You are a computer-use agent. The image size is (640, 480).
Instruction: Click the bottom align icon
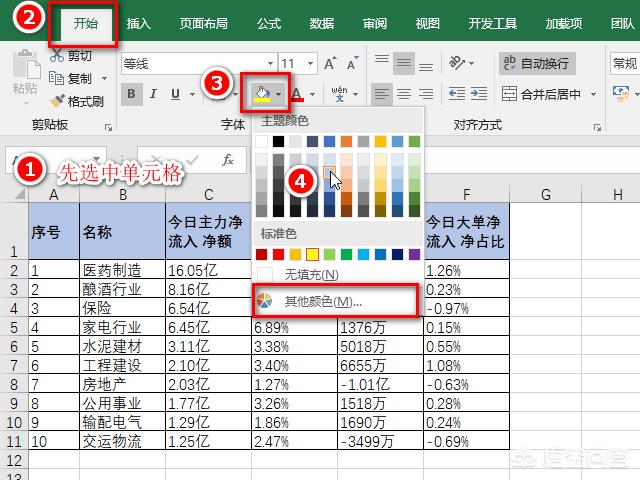pos(426,66)
